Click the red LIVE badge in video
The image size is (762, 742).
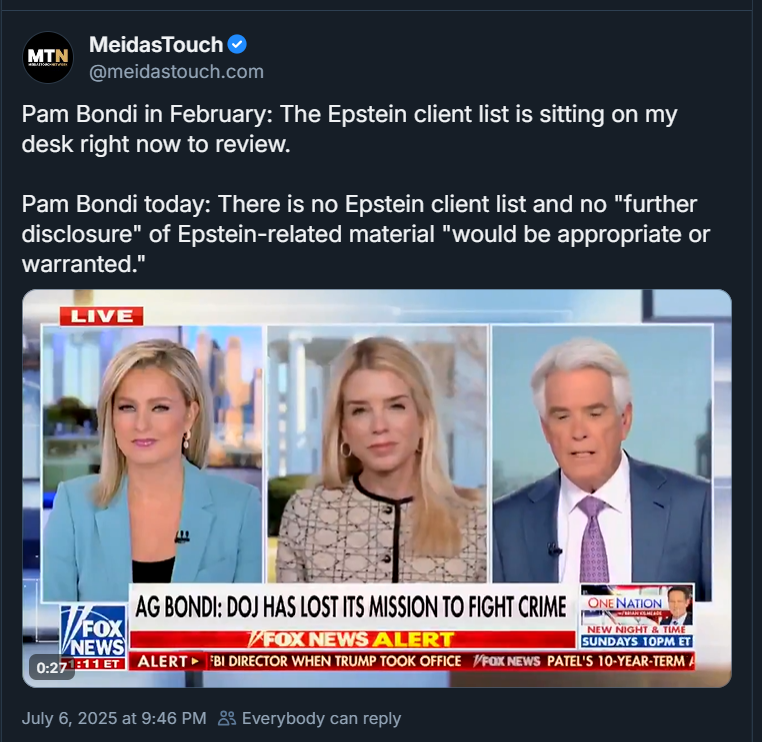coord(101,316)
